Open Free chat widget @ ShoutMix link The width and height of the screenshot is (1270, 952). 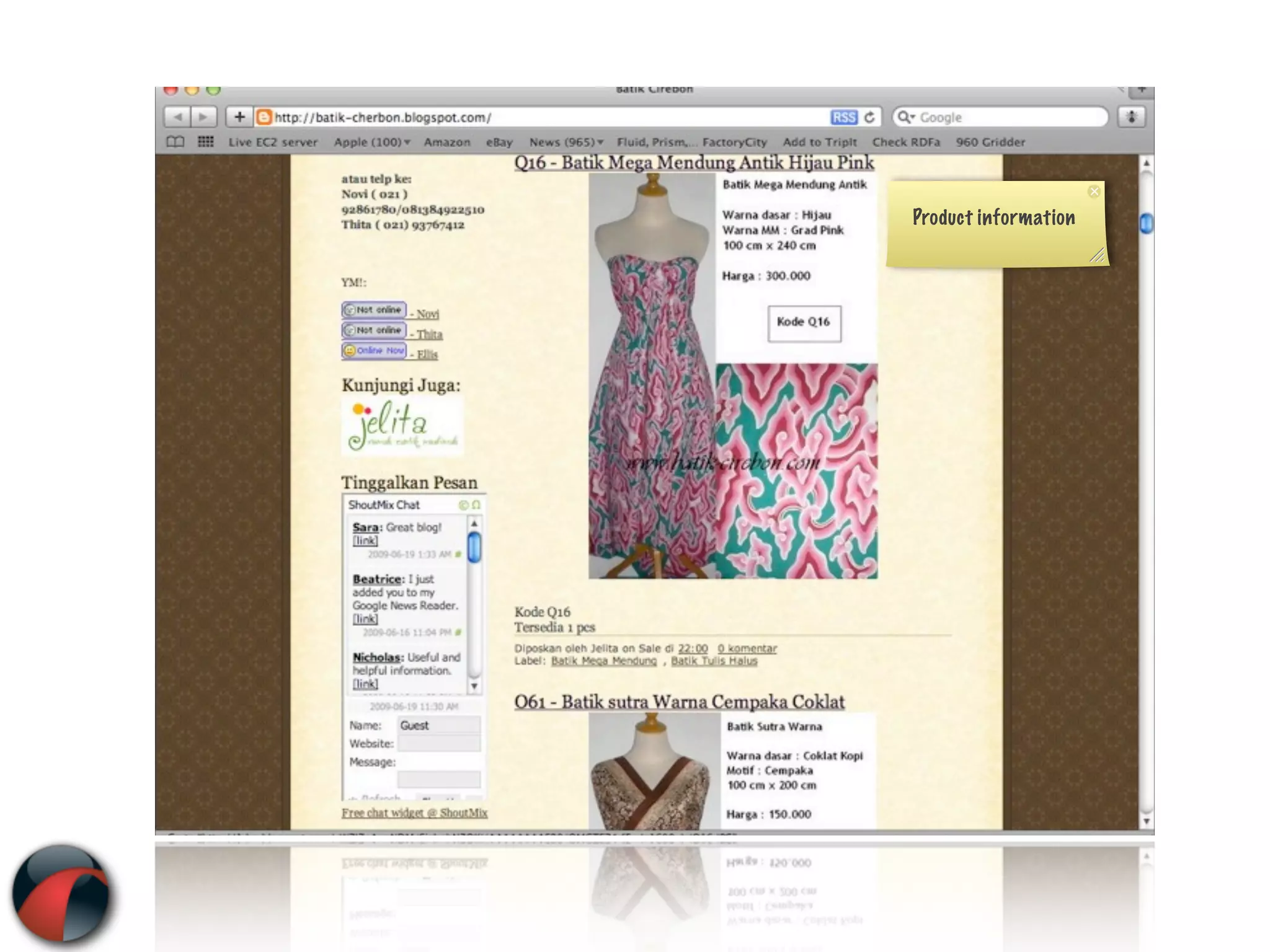414,813
